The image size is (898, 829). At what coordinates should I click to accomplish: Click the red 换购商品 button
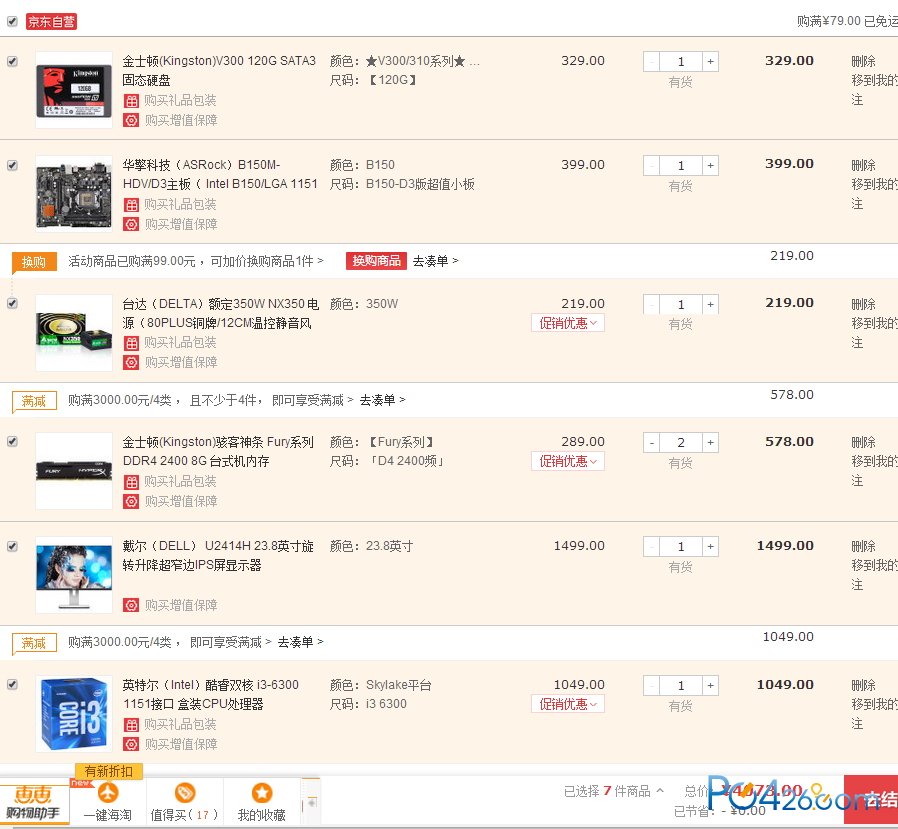376,261
